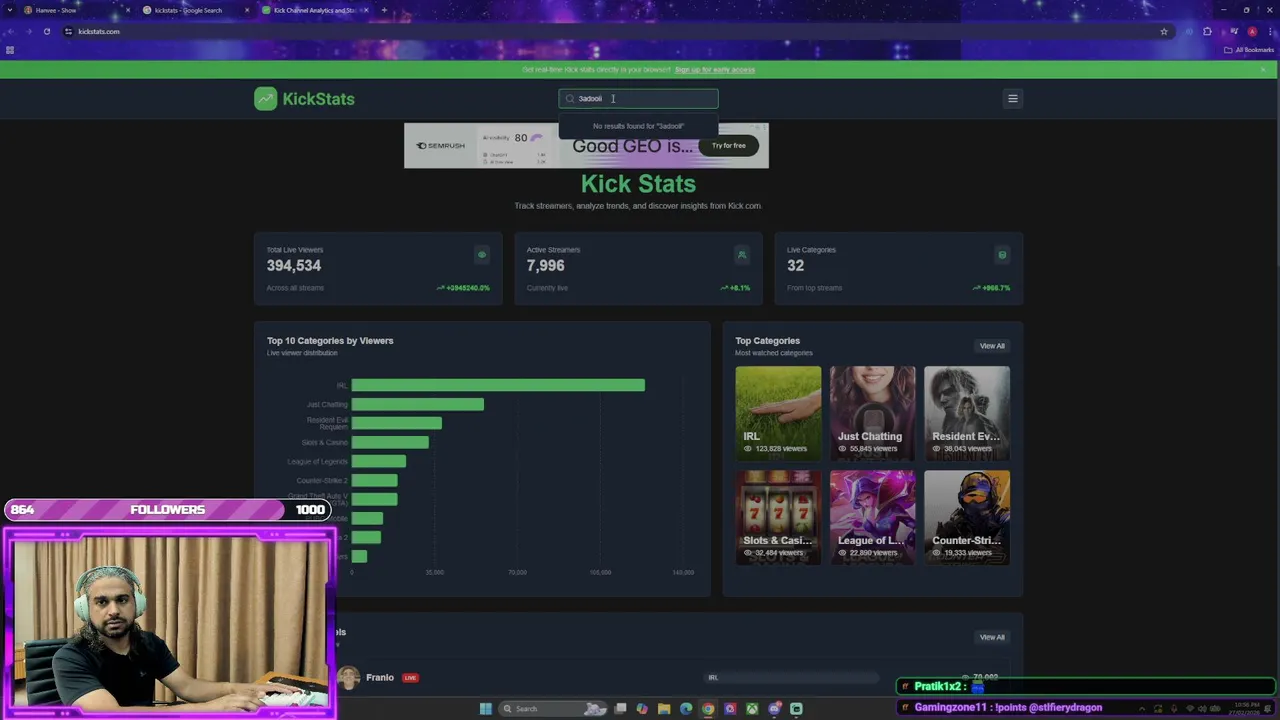Open the taskbar clock and date

[x=1246, y=709]
